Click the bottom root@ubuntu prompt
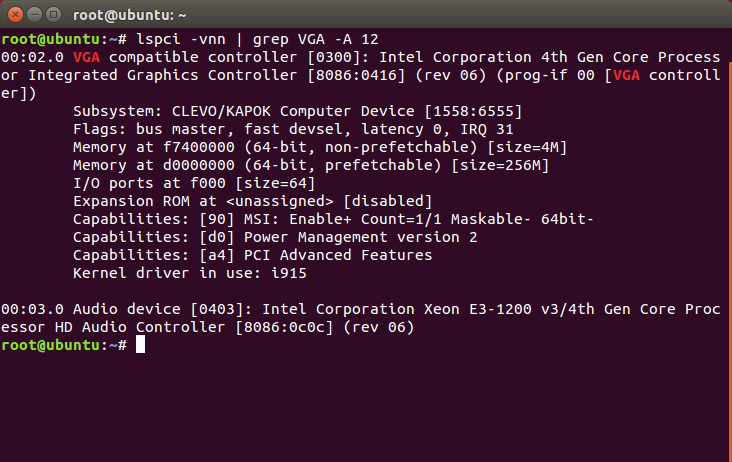The image size is (732, 462). click(x=64, y=345)
